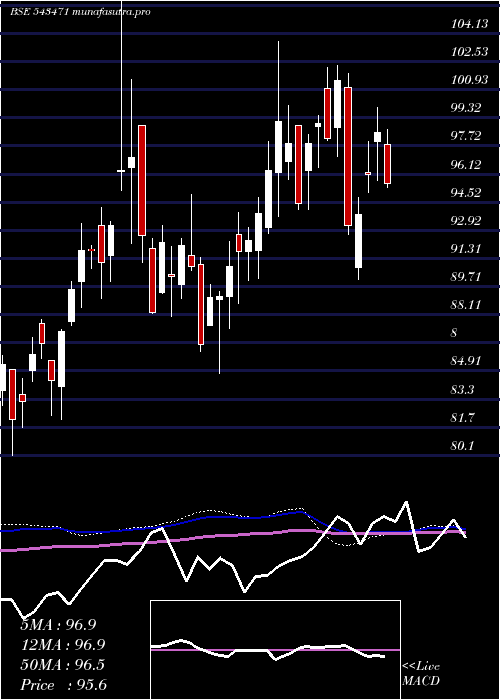Click the 88.11 price axis label
This screenshot has height=700, width=500.
[x=467, y=305]
